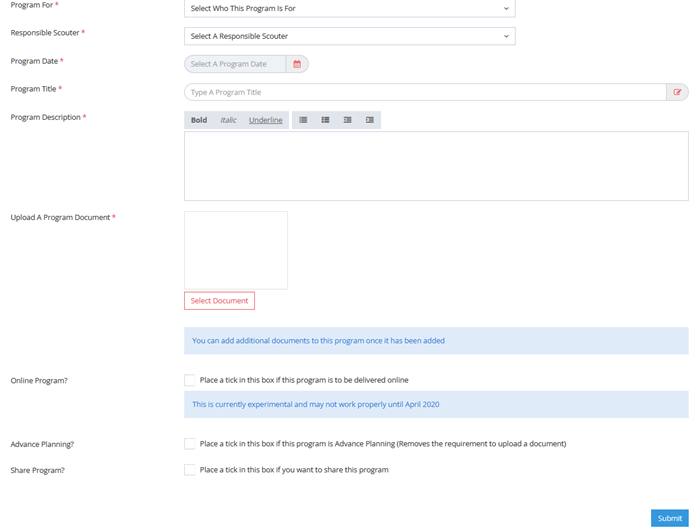This screenshot has height=532, width=698.
Task: Expand the Responsible Scouter dropdown
Action: 349,36
